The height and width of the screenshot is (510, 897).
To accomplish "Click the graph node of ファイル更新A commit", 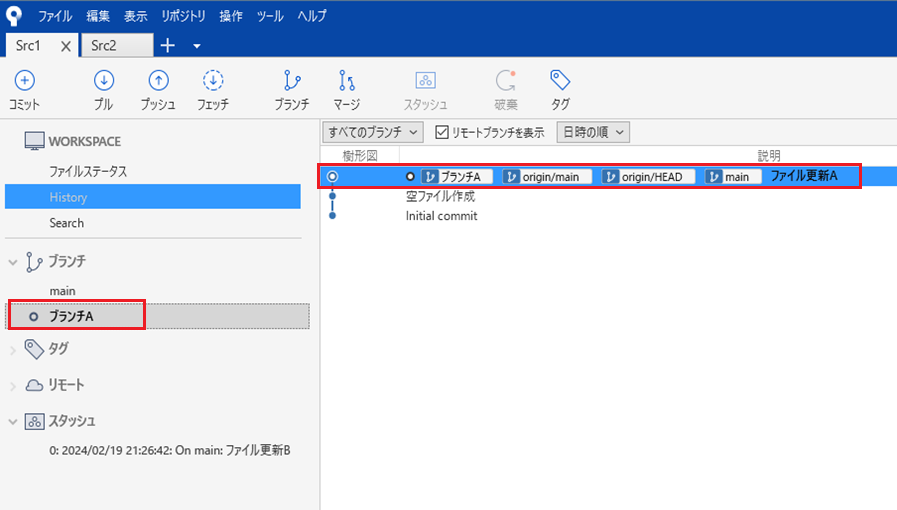I will click(332, 177).
